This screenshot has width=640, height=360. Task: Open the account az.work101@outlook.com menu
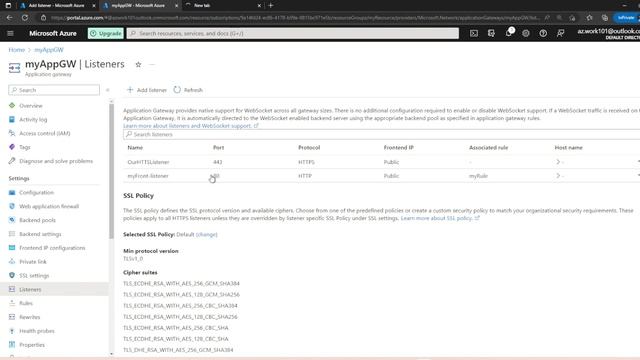[608, 33]
